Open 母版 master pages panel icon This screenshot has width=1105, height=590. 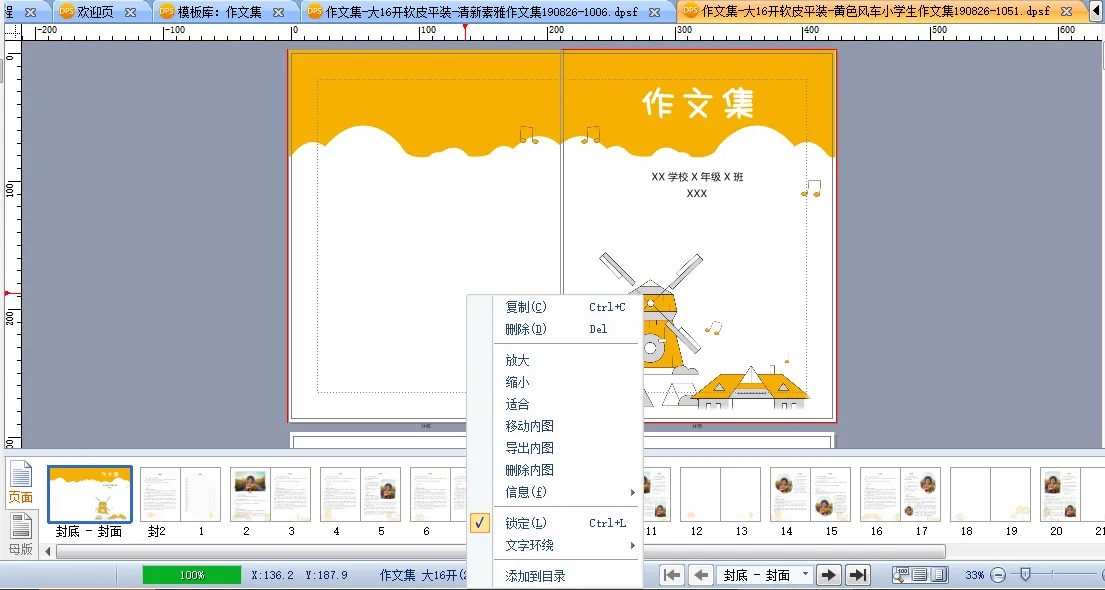(x=21, y=532)
